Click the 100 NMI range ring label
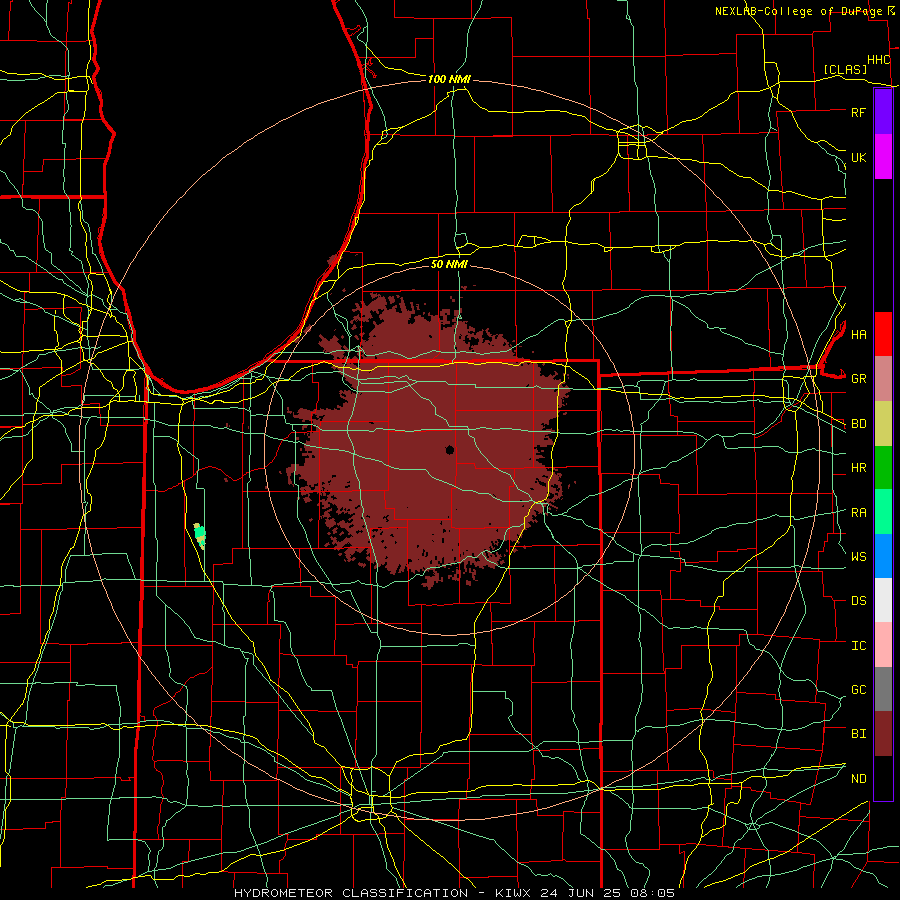The image size is (900, 900). point(449,79)
